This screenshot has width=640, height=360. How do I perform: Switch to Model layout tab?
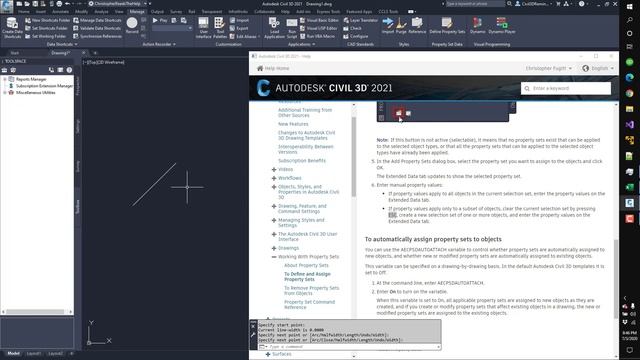tap(13, 353)
